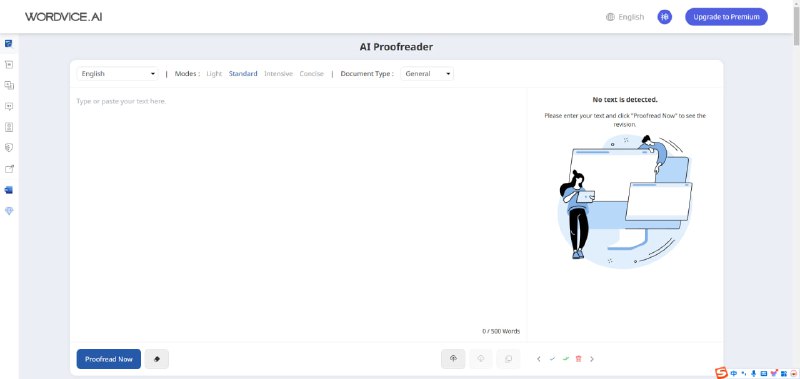
Task: Open the shield plagiarism checker sidebar icon
Action: coord(9,148)
